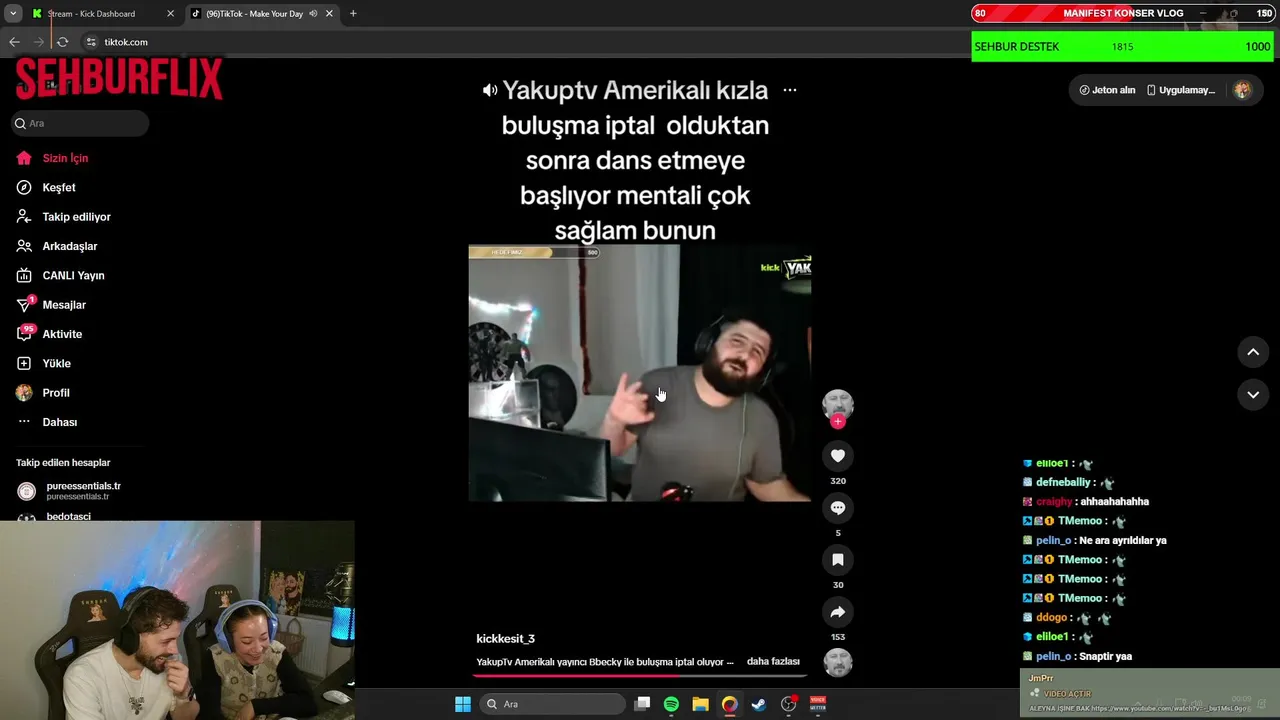Click the MANIFEST KONSER VLOG goal bar
Screen dimensions: 1280x720
(1122, 14)
